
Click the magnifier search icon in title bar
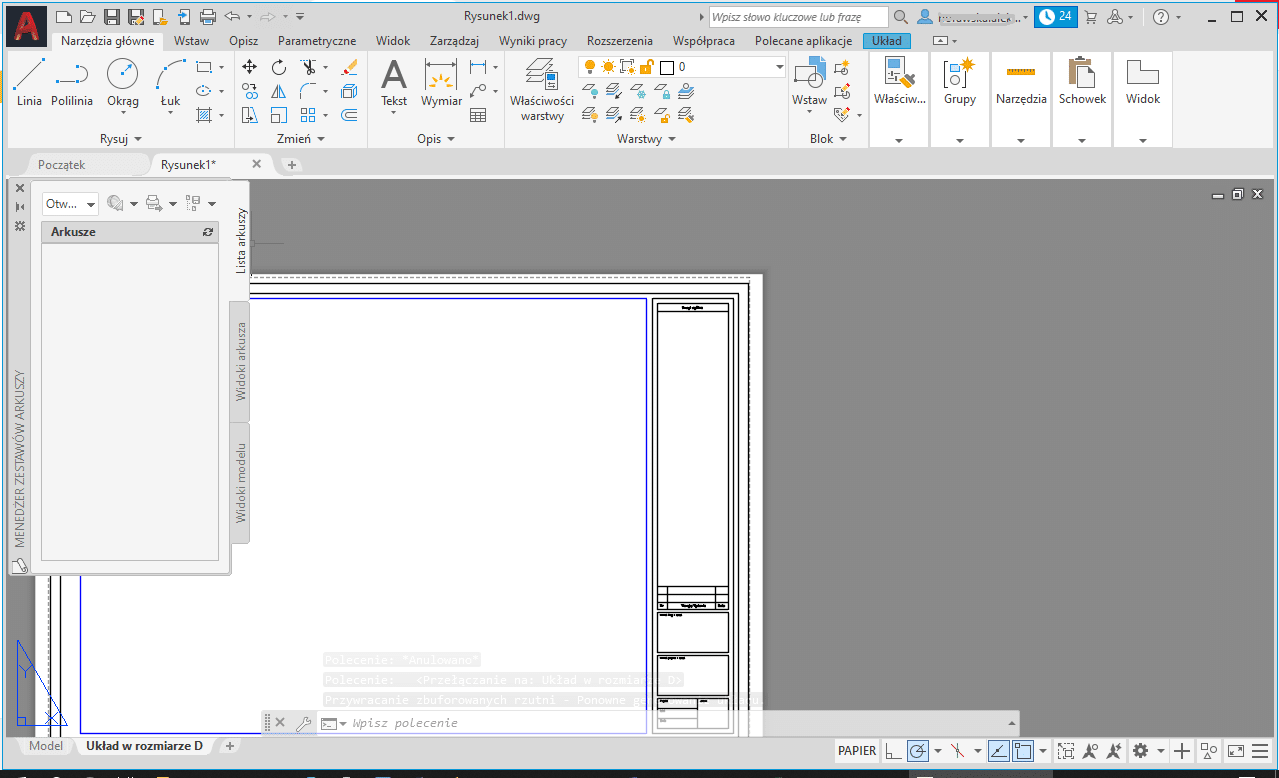(x=901, y=17)
